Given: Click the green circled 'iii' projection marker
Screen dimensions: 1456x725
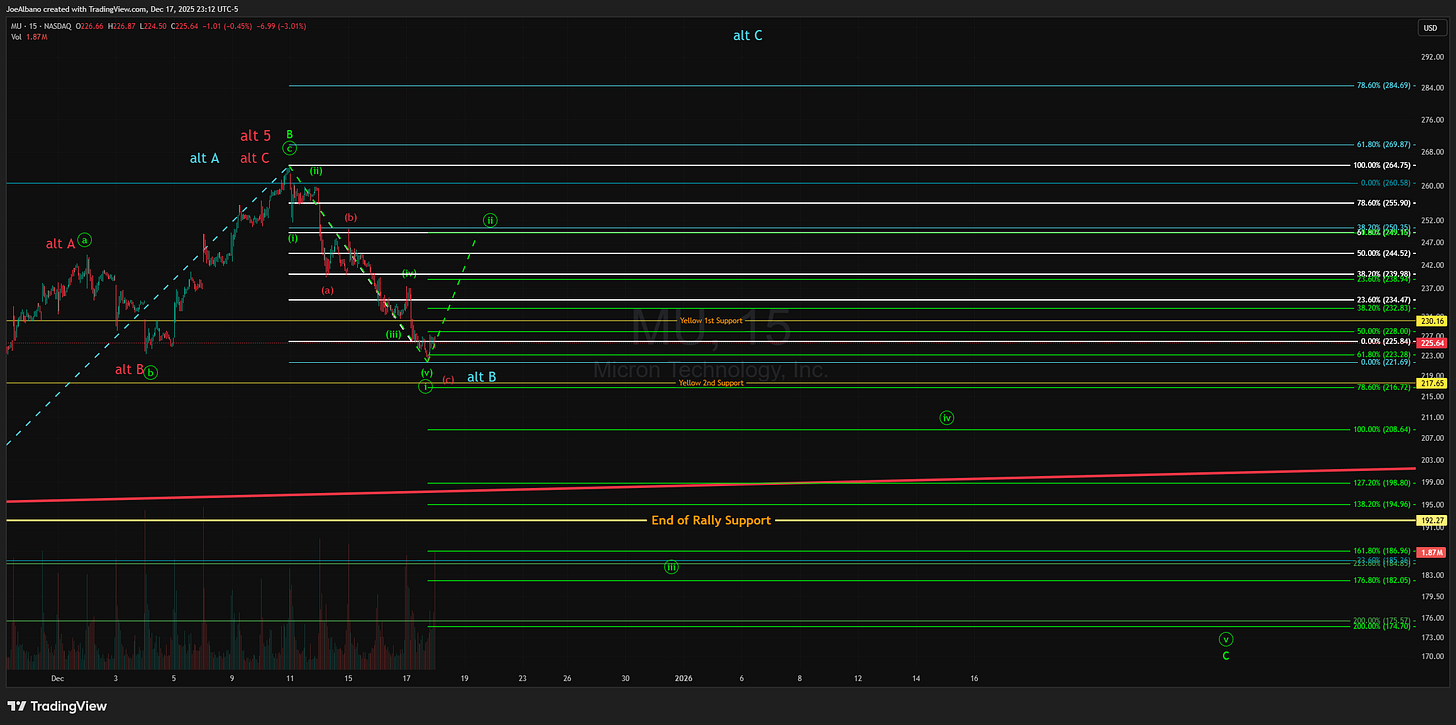Looking at the screenshot, I should point(671,567).
